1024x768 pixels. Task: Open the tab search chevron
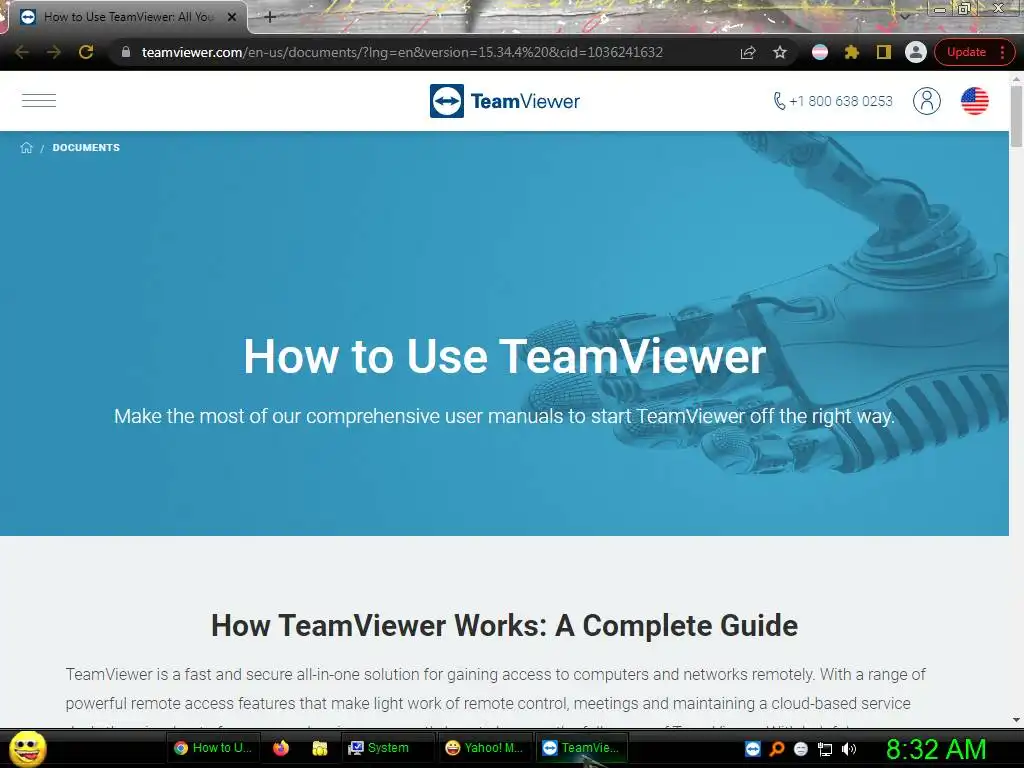coord(904,16)
